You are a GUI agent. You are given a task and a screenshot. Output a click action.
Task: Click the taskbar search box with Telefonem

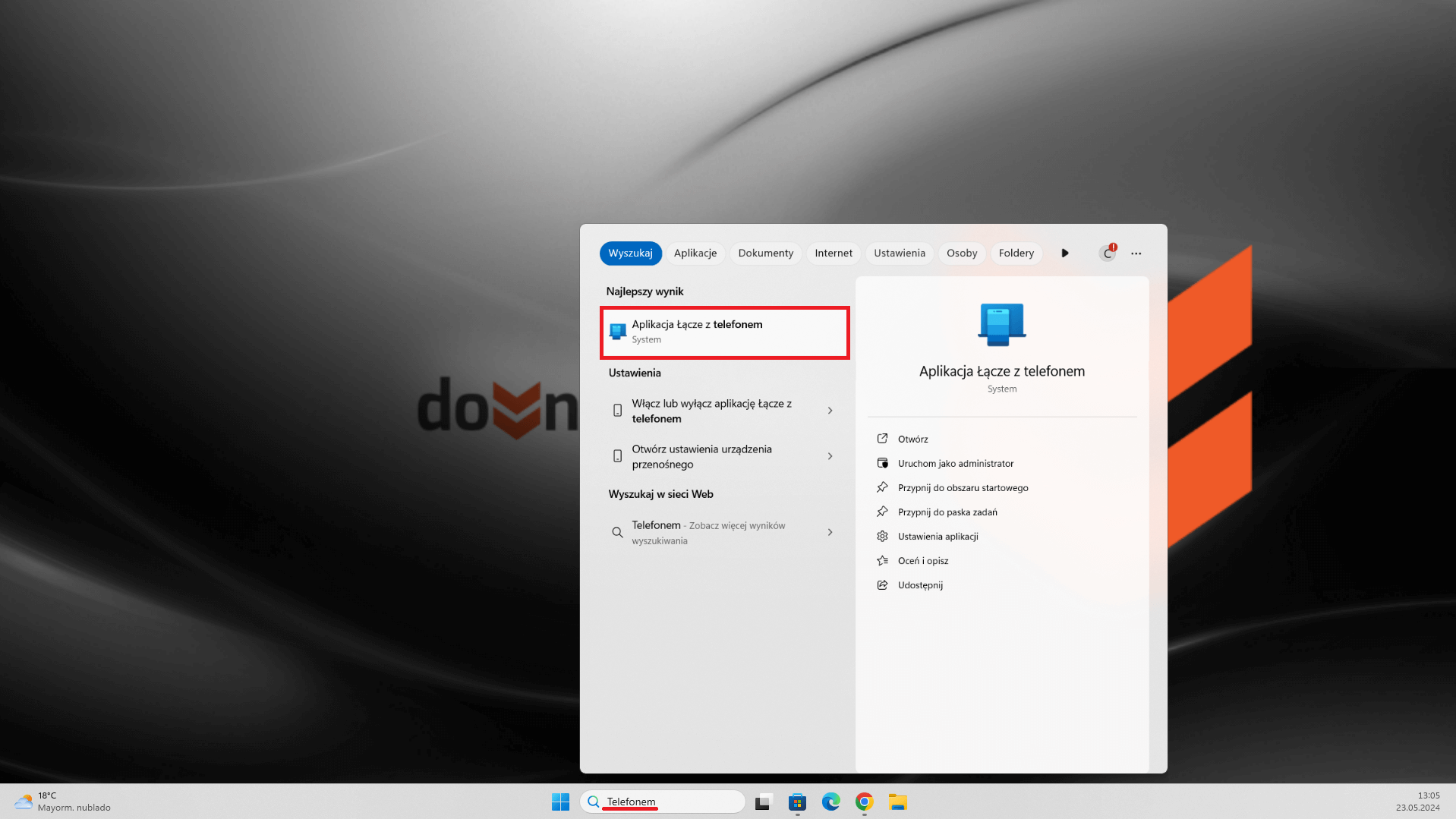point(663,802)
